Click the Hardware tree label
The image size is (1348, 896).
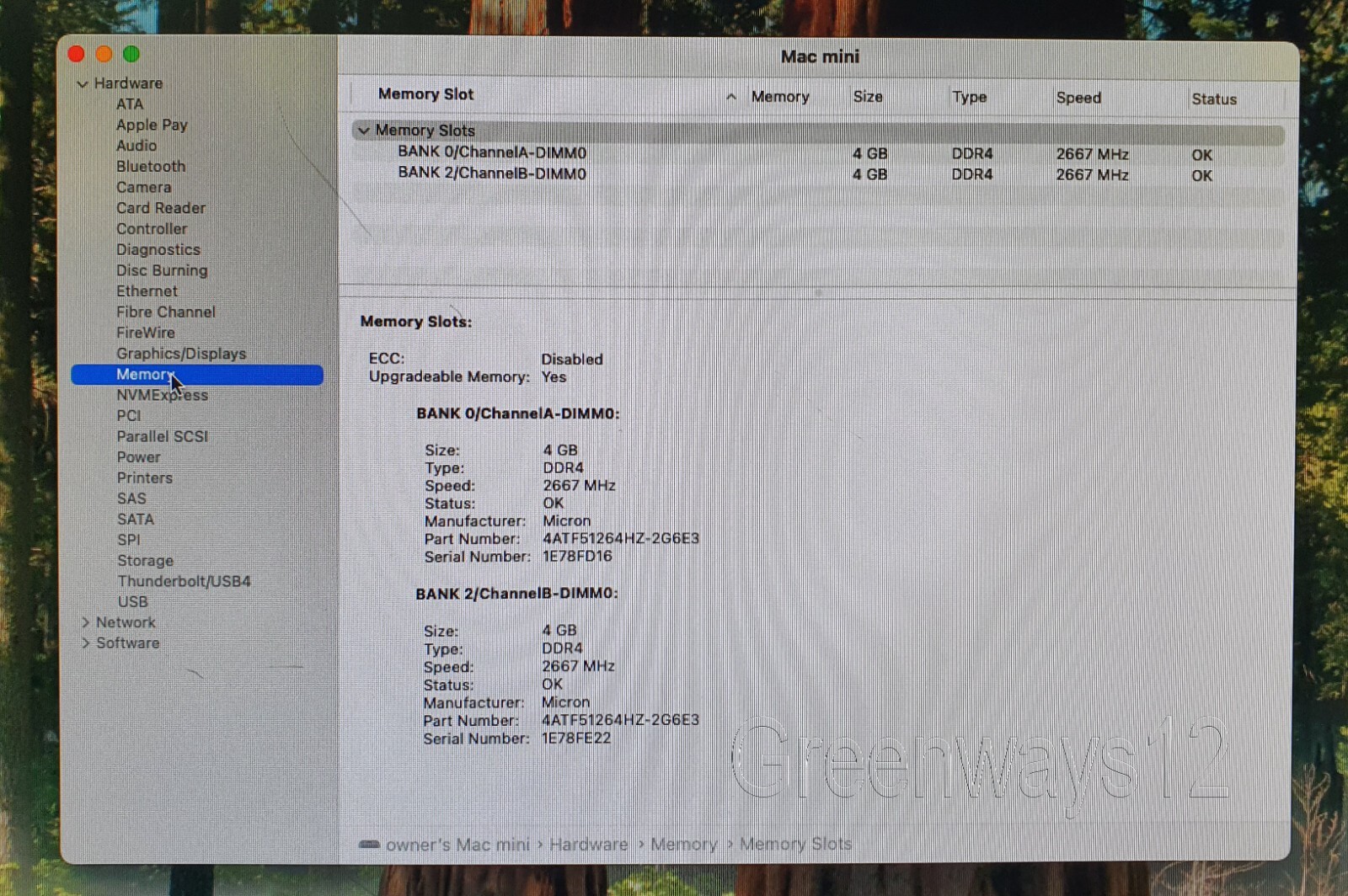coord(128,83)
